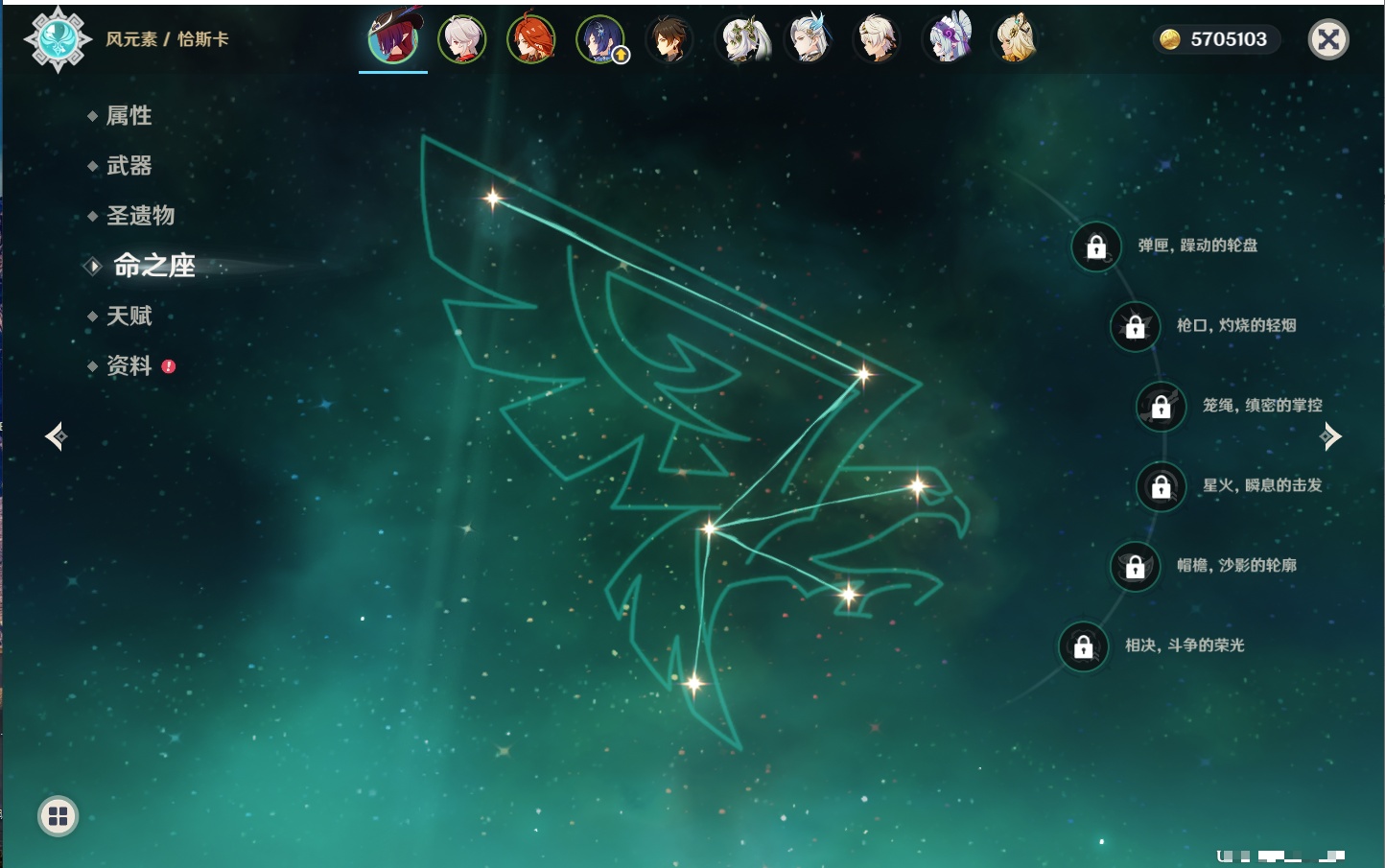Close the character screen with X button
Viewport: 1385px width, 868px height.
1328,39
